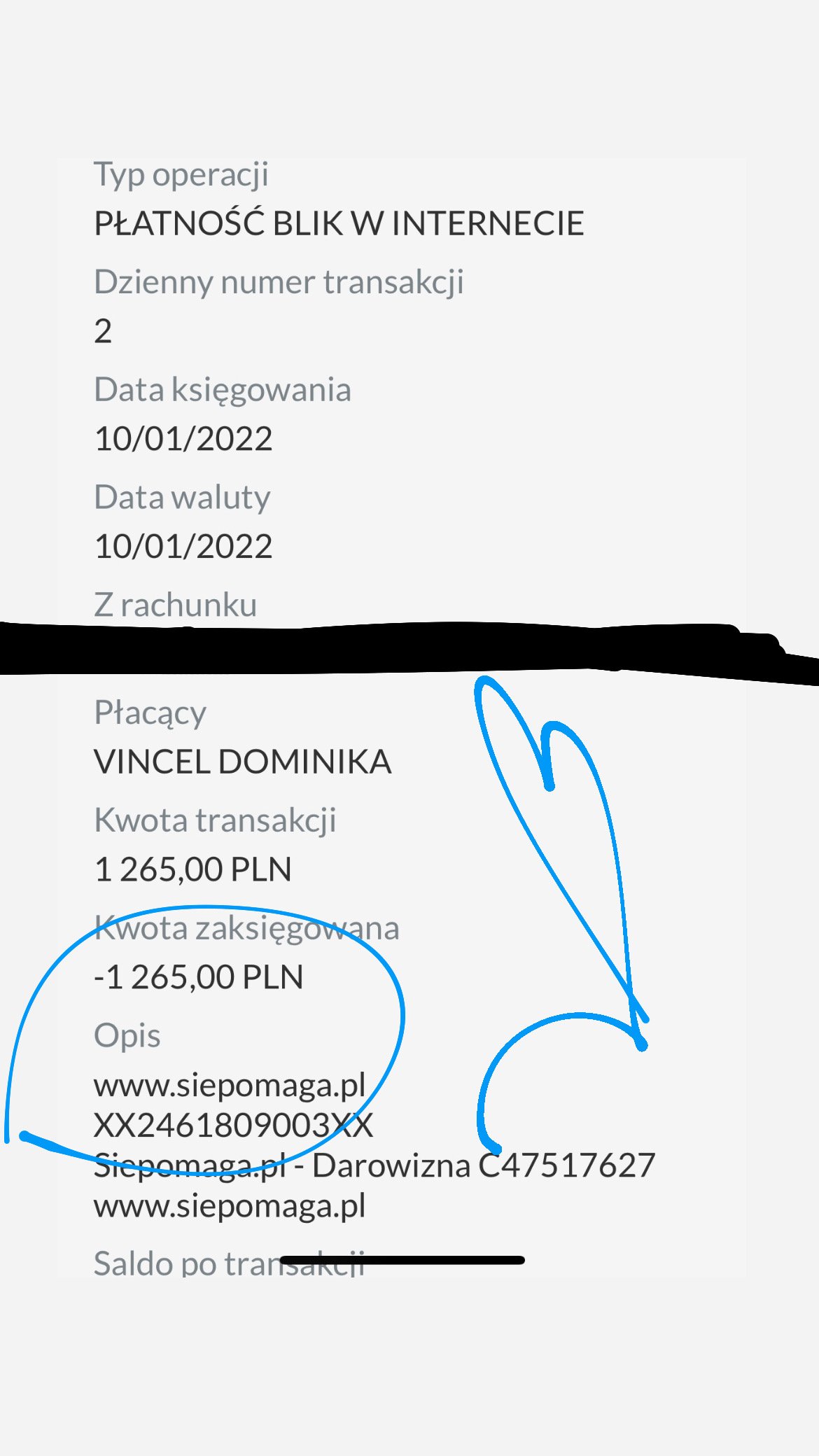Screen dimensions: 819x1456
Task: Click the 'Data waluty' label
Action: (182, 498)
